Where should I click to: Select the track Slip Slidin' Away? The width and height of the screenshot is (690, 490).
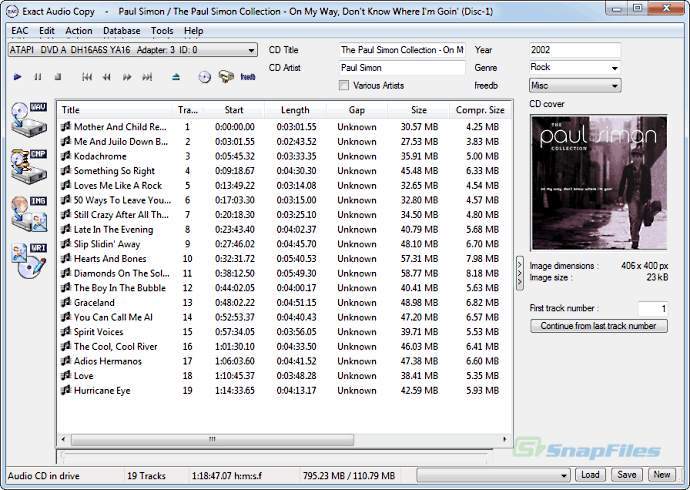tap(107, 244)
